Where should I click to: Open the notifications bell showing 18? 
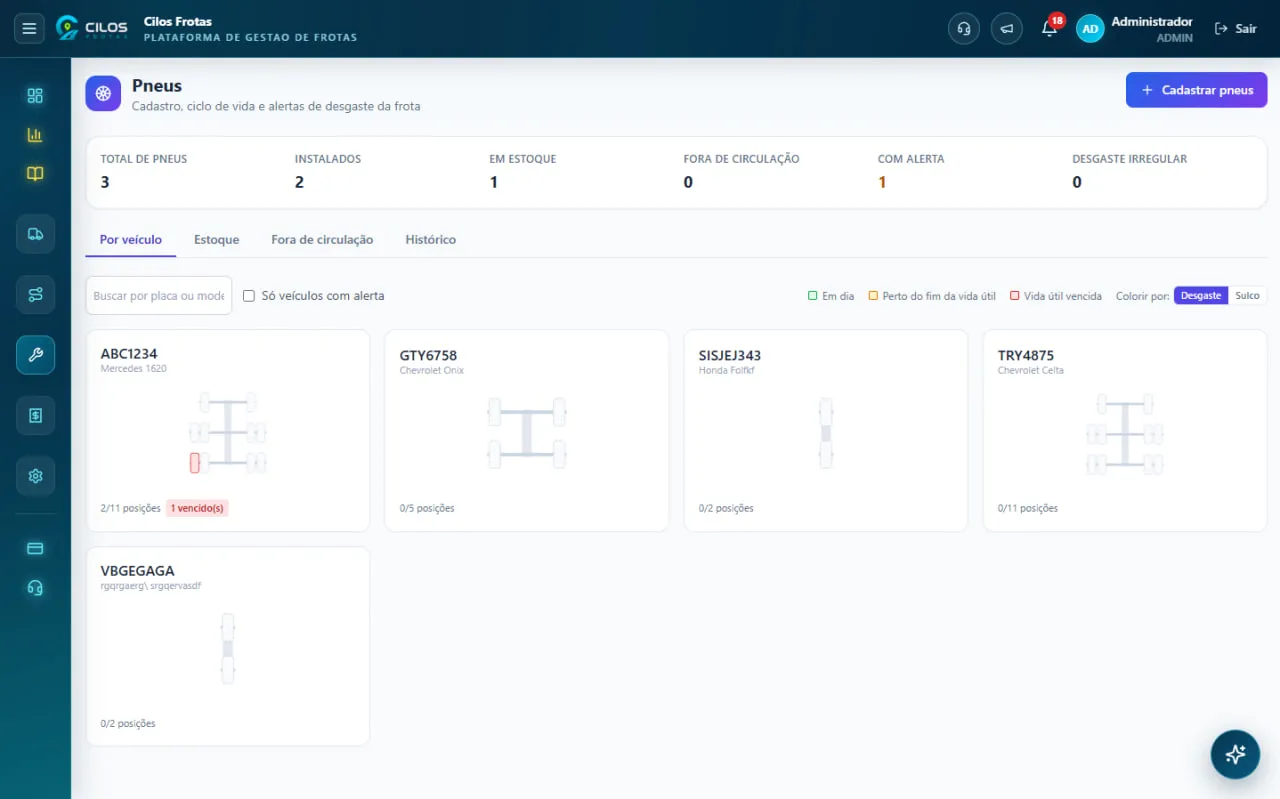coord(1050,28)
